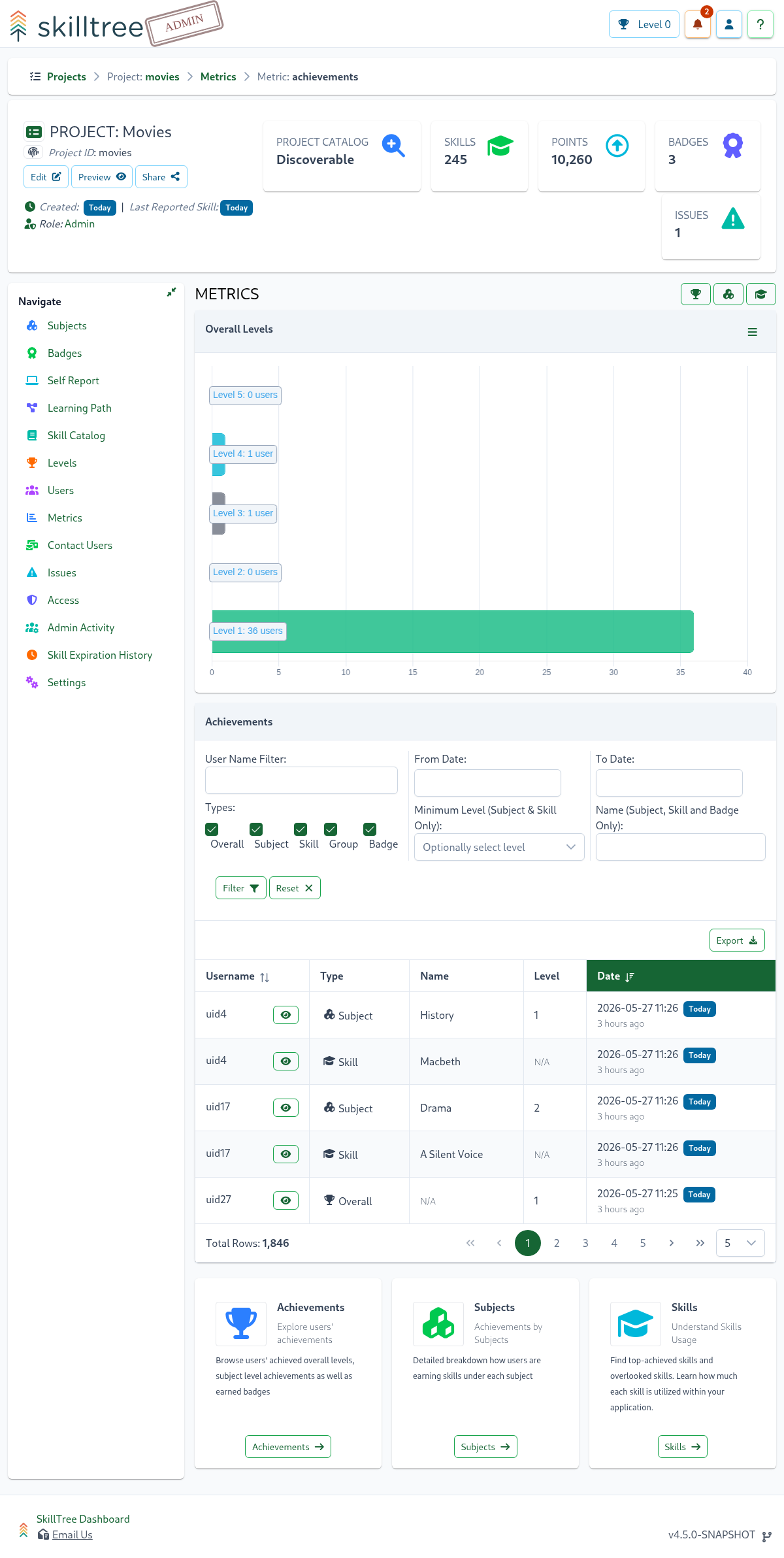The width and height of the screenshot is (784, 1558).
Task: Click the Users sidebar icon
Action: pos(32,490)
